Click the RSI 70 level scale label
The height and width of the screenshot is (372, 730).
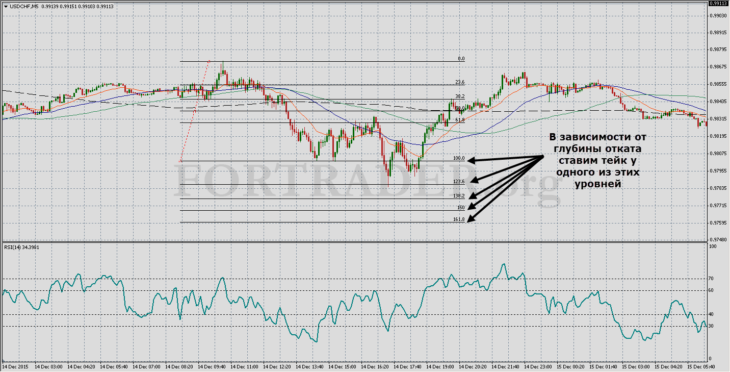[711, 278]
